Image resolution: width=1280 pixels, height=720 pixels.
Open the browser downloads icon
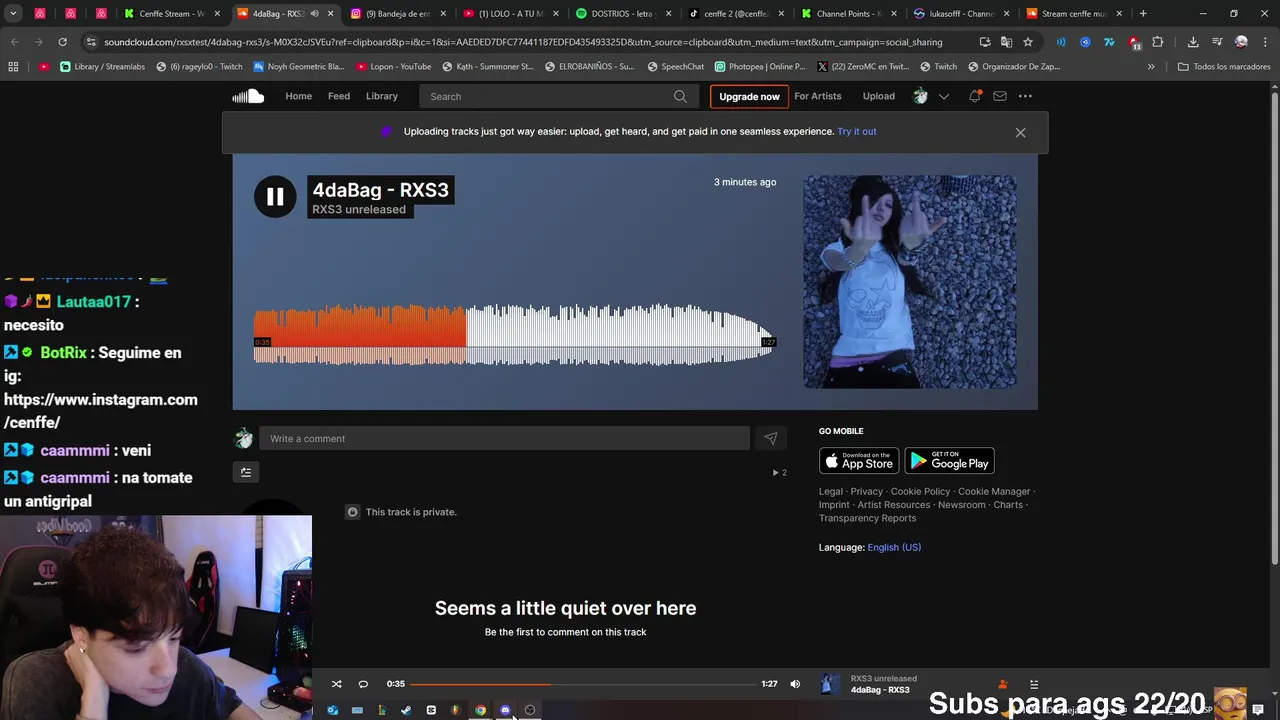(x=1193, y=42)
